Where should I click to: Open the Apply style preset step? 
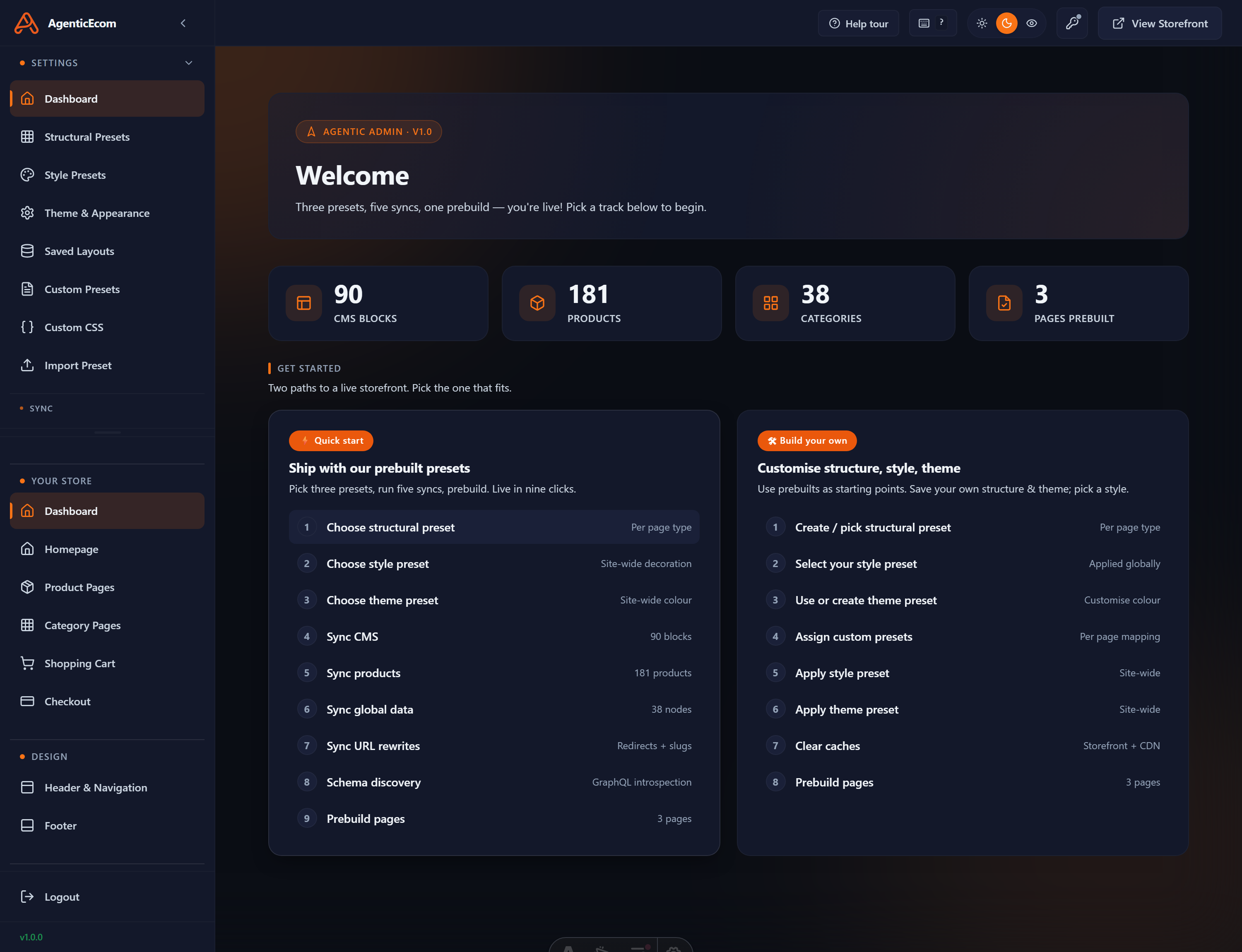pyautogui.click(x=963, y=673)
